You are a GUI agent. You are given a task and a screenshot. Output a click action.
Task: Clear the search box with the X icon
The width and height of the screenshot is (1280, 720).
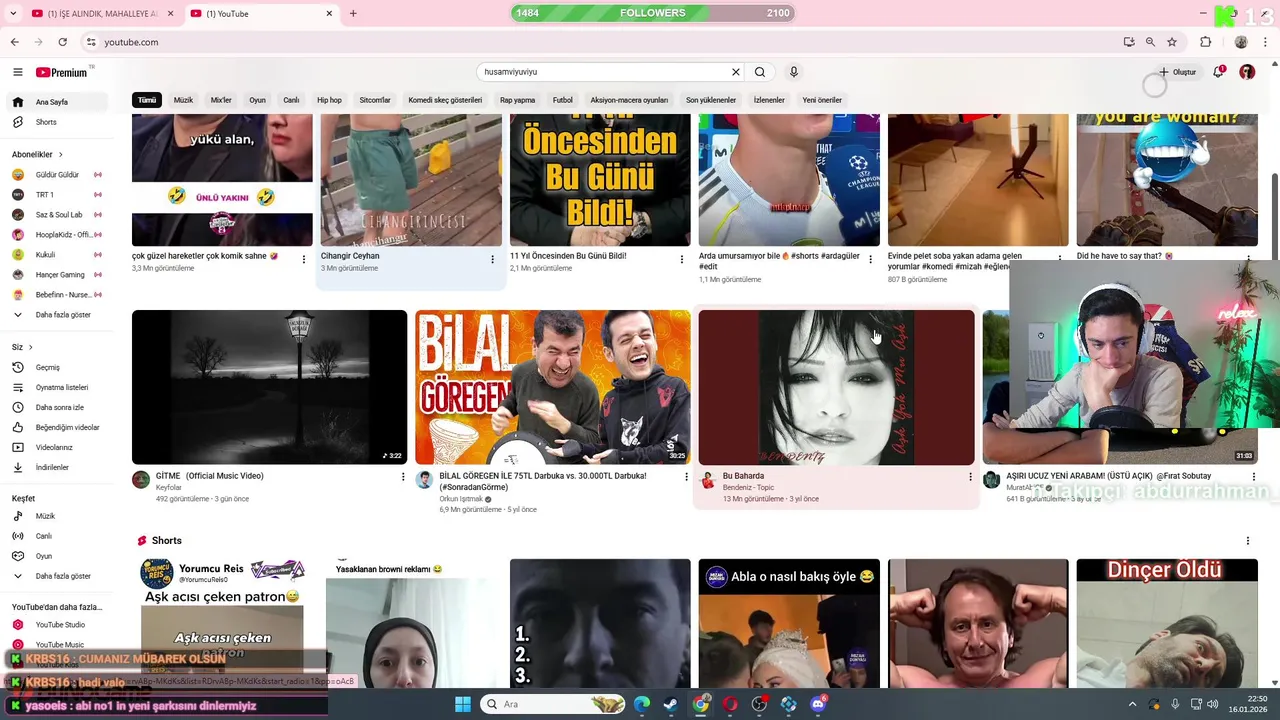[736, 72]
